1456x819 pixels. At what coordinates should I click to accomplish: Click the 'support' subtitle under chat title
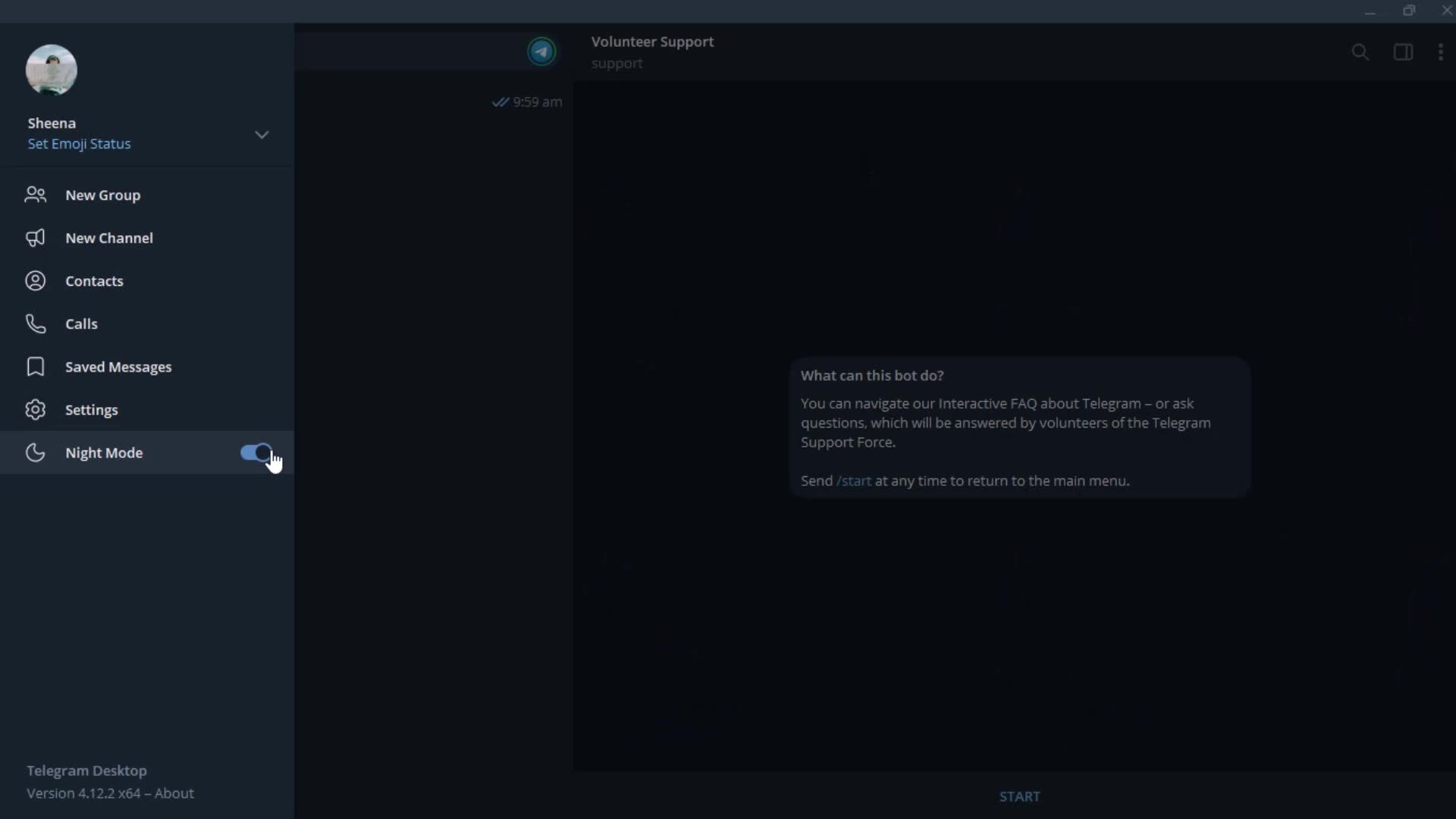617,64
